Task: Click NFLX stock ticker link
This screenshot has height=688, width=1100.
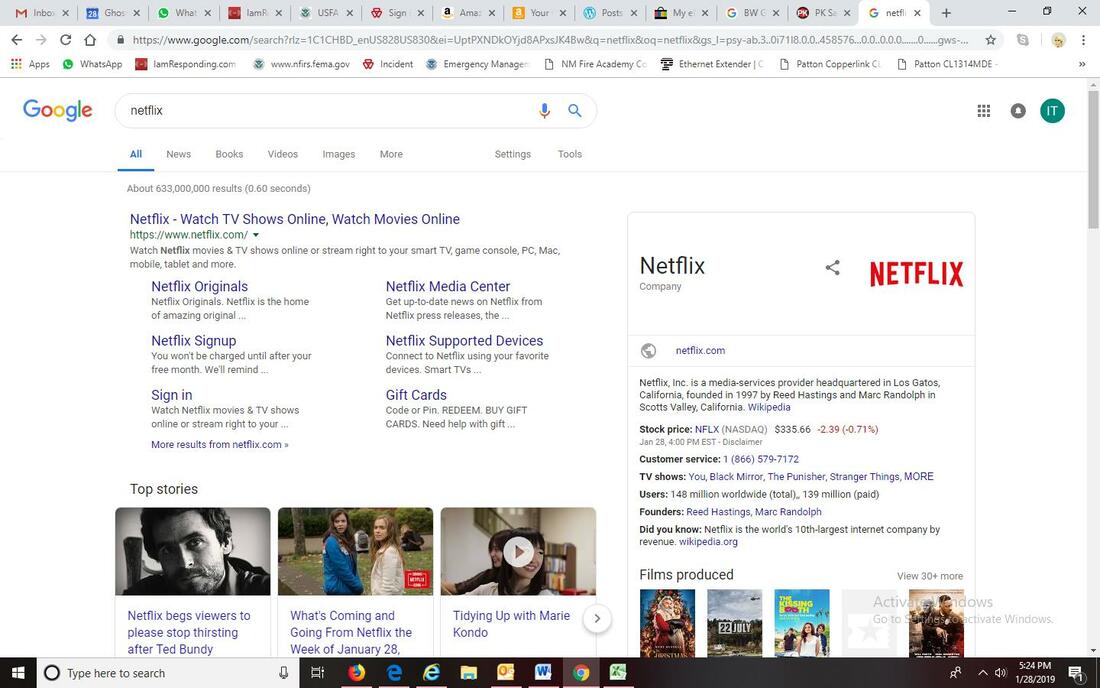Action: tap(707, 429)
